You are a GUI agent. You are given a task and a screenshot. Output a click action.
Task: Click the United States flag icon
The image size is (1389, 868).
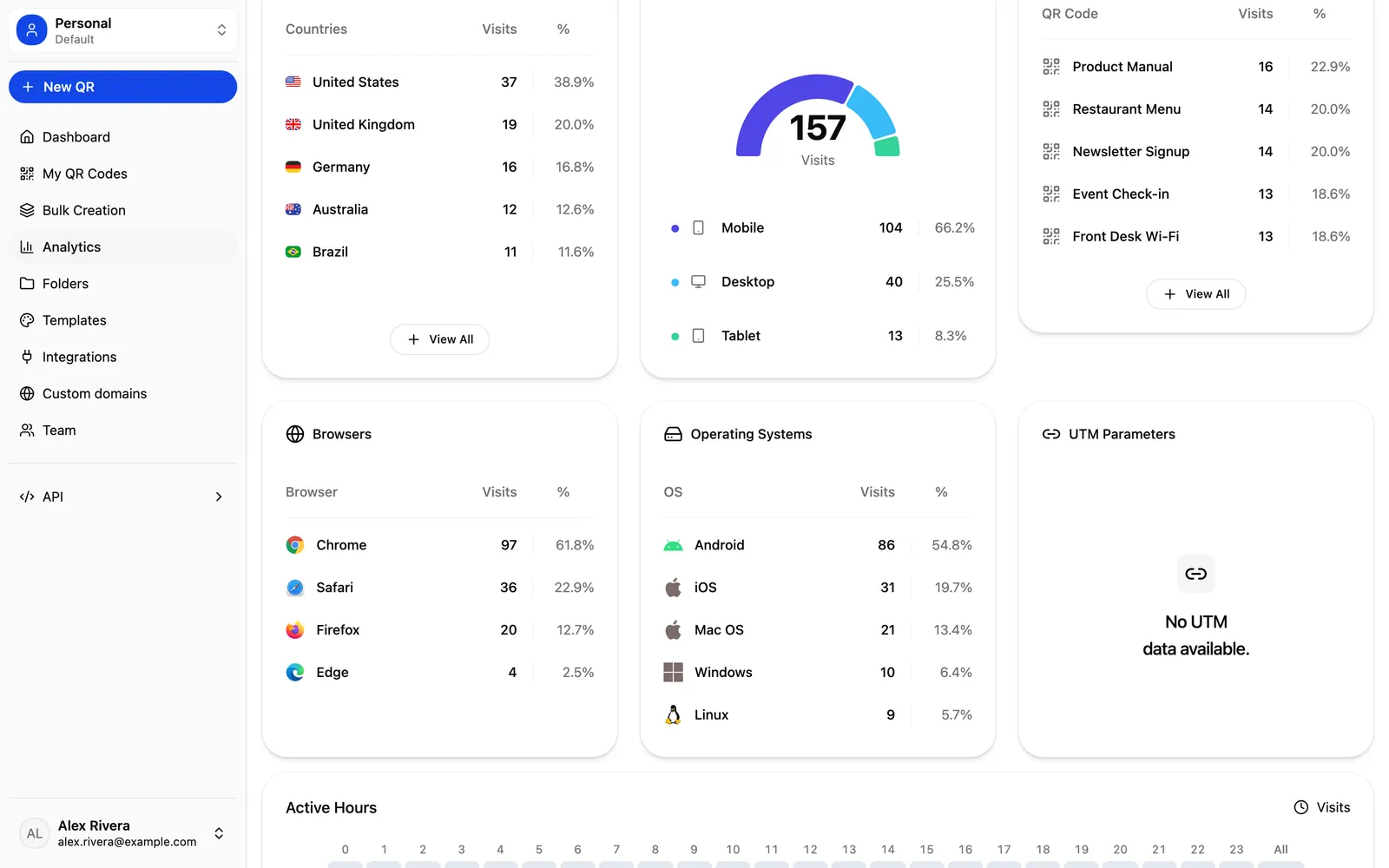click(x=293, y=82)
